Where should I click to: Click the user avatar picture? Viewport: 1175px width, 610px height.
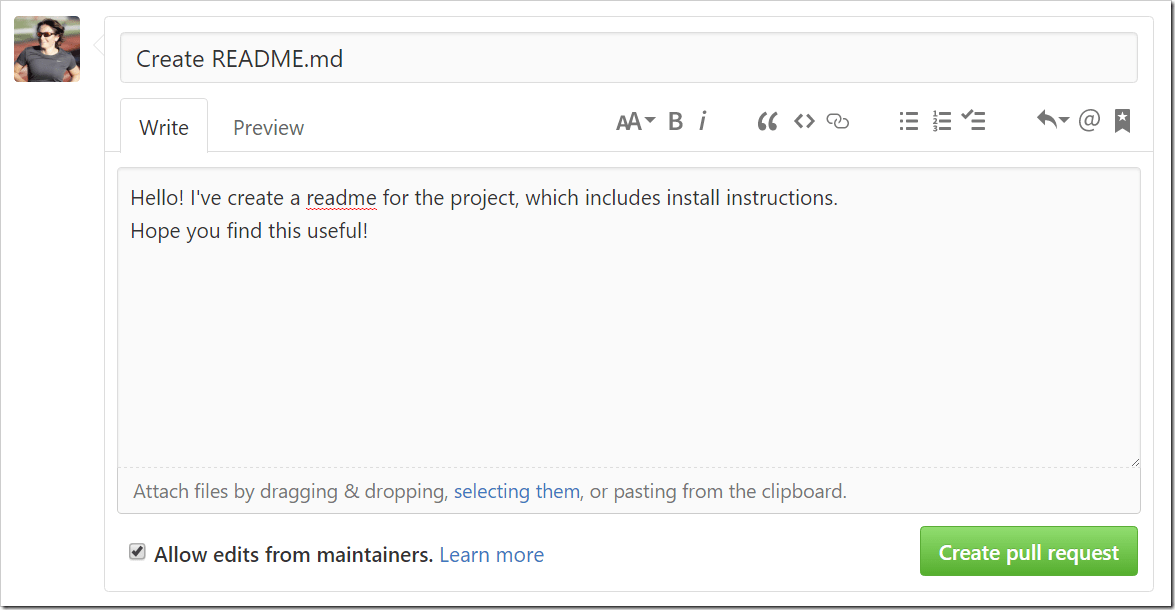click(x=46, y=48)
